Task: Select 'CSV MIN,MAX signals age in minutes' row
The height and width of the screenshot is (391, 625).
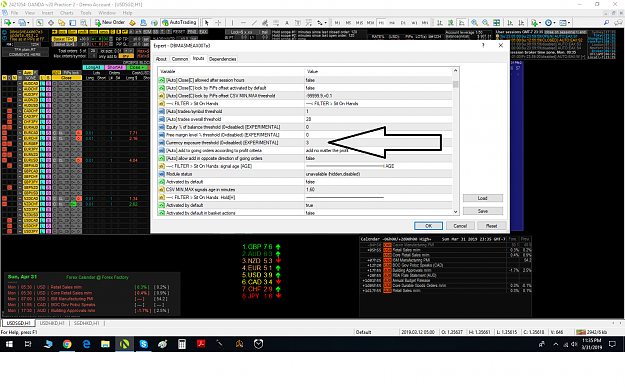Action: [305, 190]
